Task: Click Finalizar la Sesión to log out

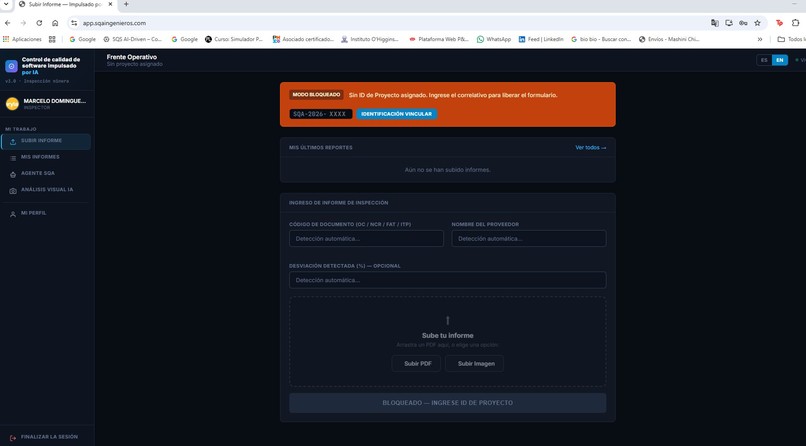Action: tap(46, 437)
